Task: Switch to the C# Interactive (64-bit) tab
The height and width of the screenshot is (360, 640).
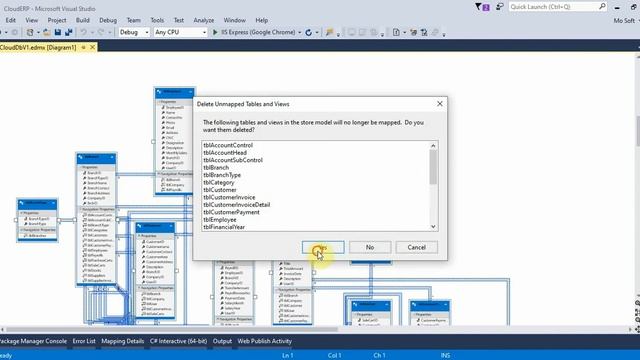Action: [178, 341]
